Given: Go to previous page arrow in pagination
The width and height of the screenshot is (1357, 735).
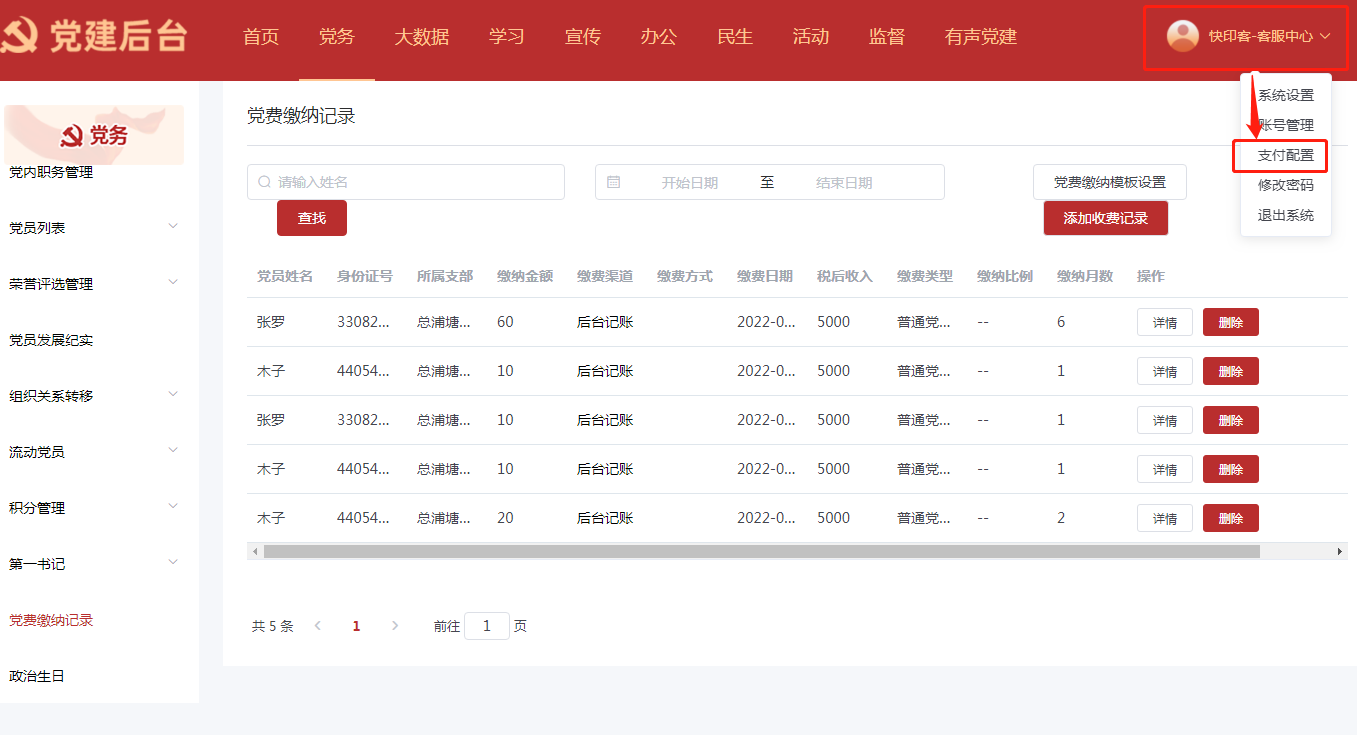Looking at the screenshot, I should point(318,626).
